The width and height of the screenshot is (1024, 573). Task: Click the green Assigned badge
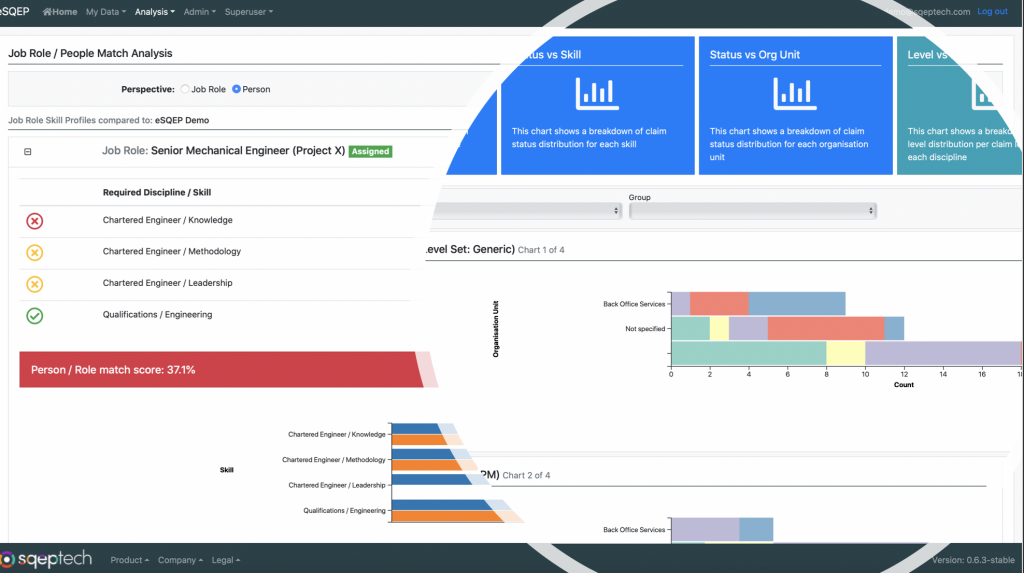(370, 151)
